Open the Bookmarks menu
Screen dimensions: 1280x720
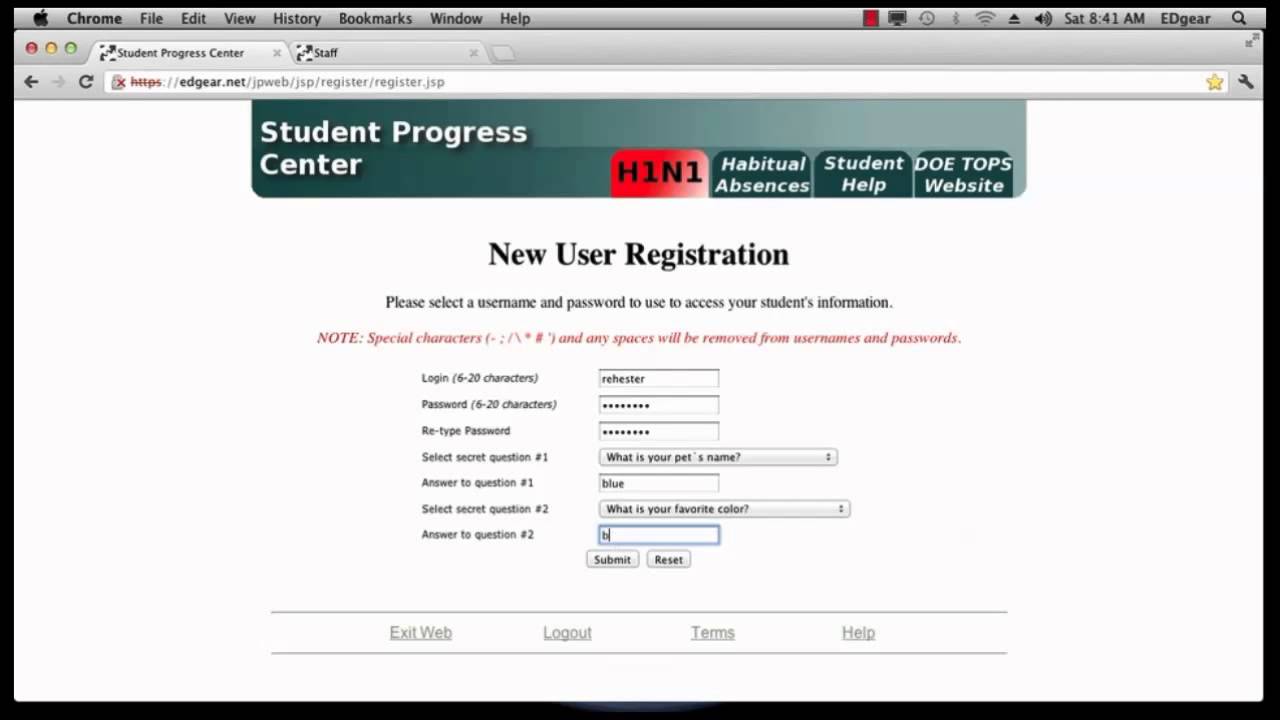tap(375, 18)
